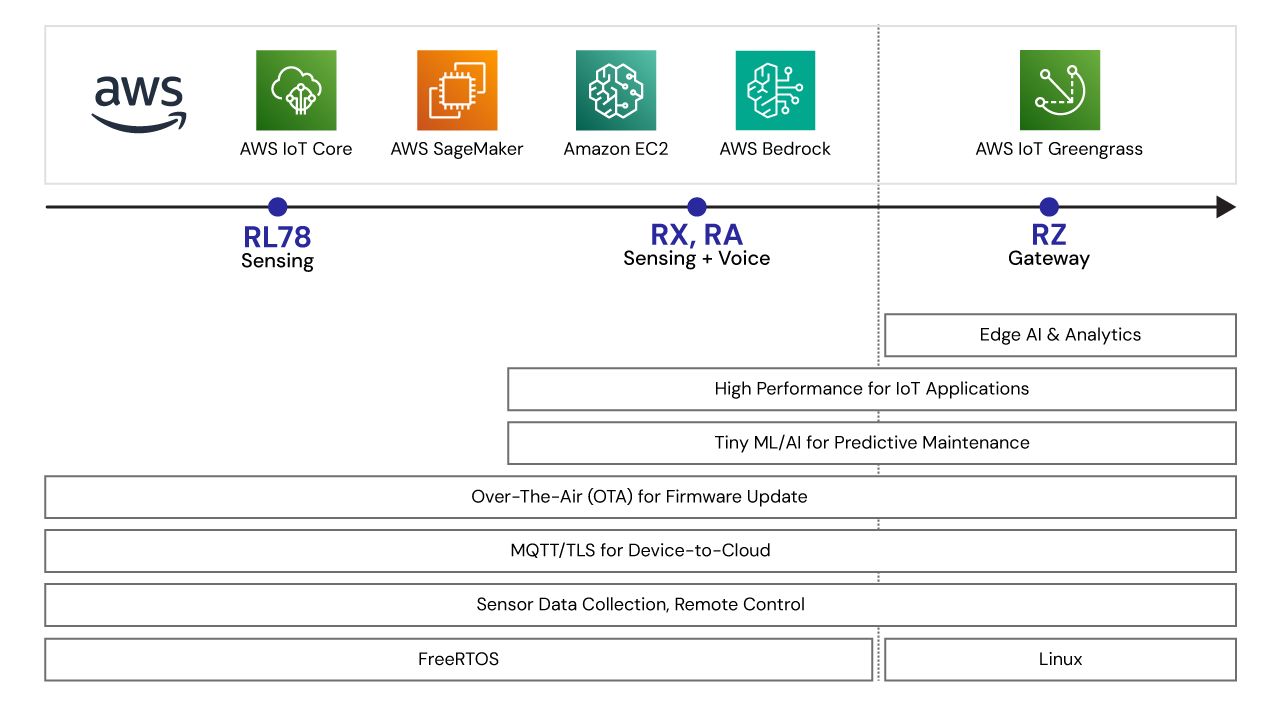1280x720 pixels.
Task: Select the AWS Bedrock icon
Action: pyautogui.click(x=775, y=89)
